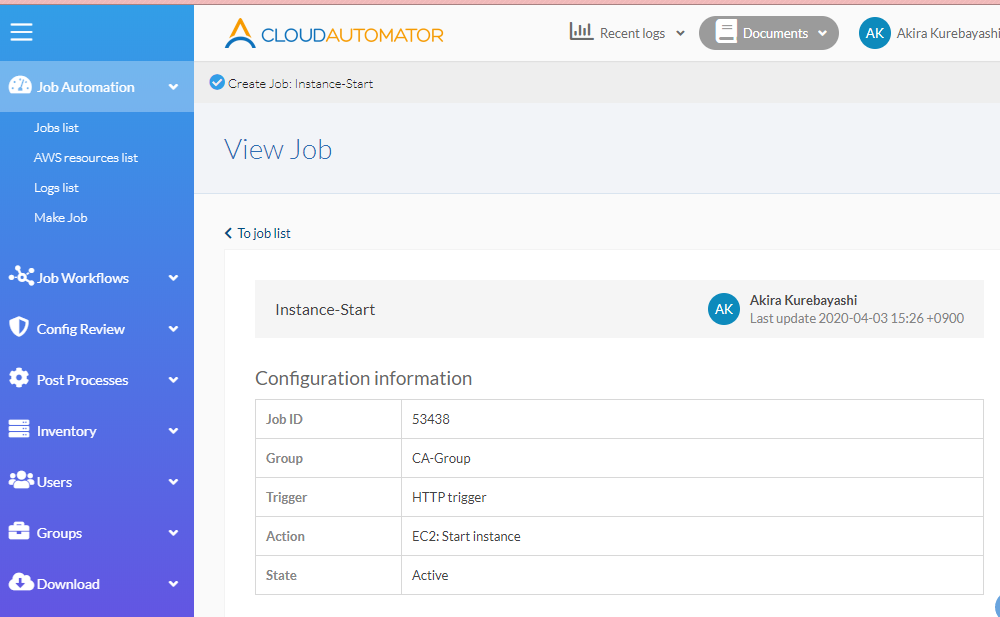Select the Job Workflows menu label
This screenshot has height=617, width=1000.
83,278
